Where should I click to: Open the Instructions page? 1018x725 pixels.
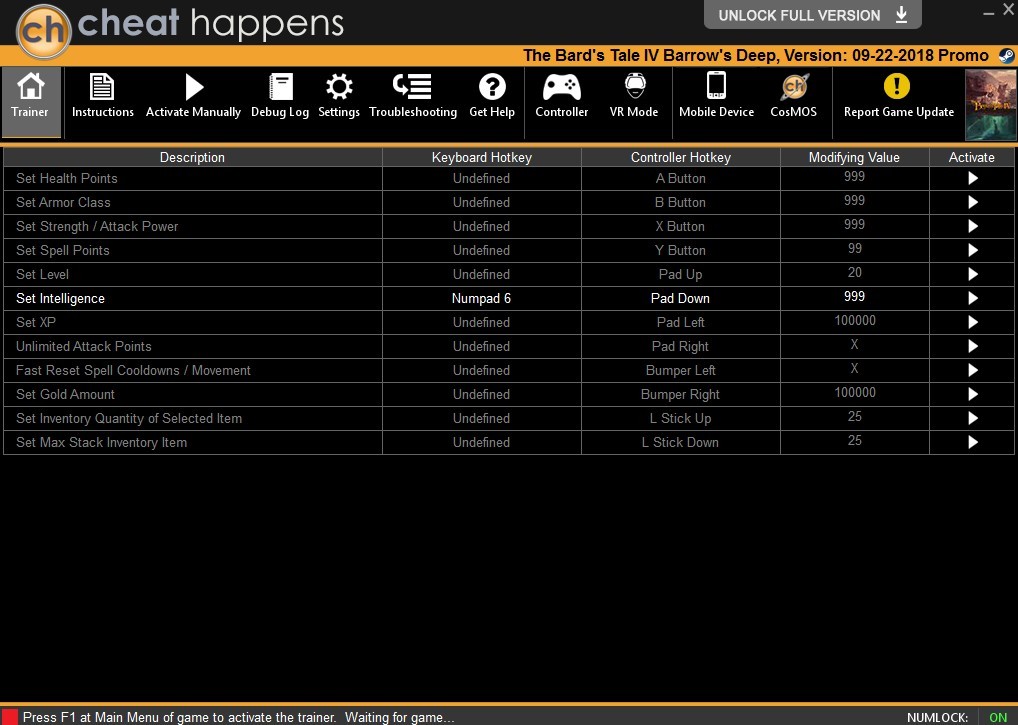[x=103, y=96]
